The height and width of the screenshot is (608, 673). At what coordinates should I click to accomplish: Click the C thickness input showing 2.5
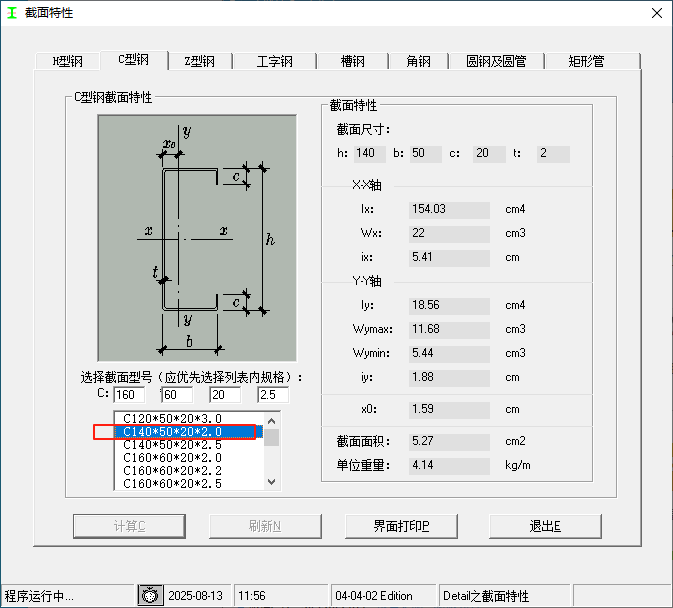[x=273, y=395]
